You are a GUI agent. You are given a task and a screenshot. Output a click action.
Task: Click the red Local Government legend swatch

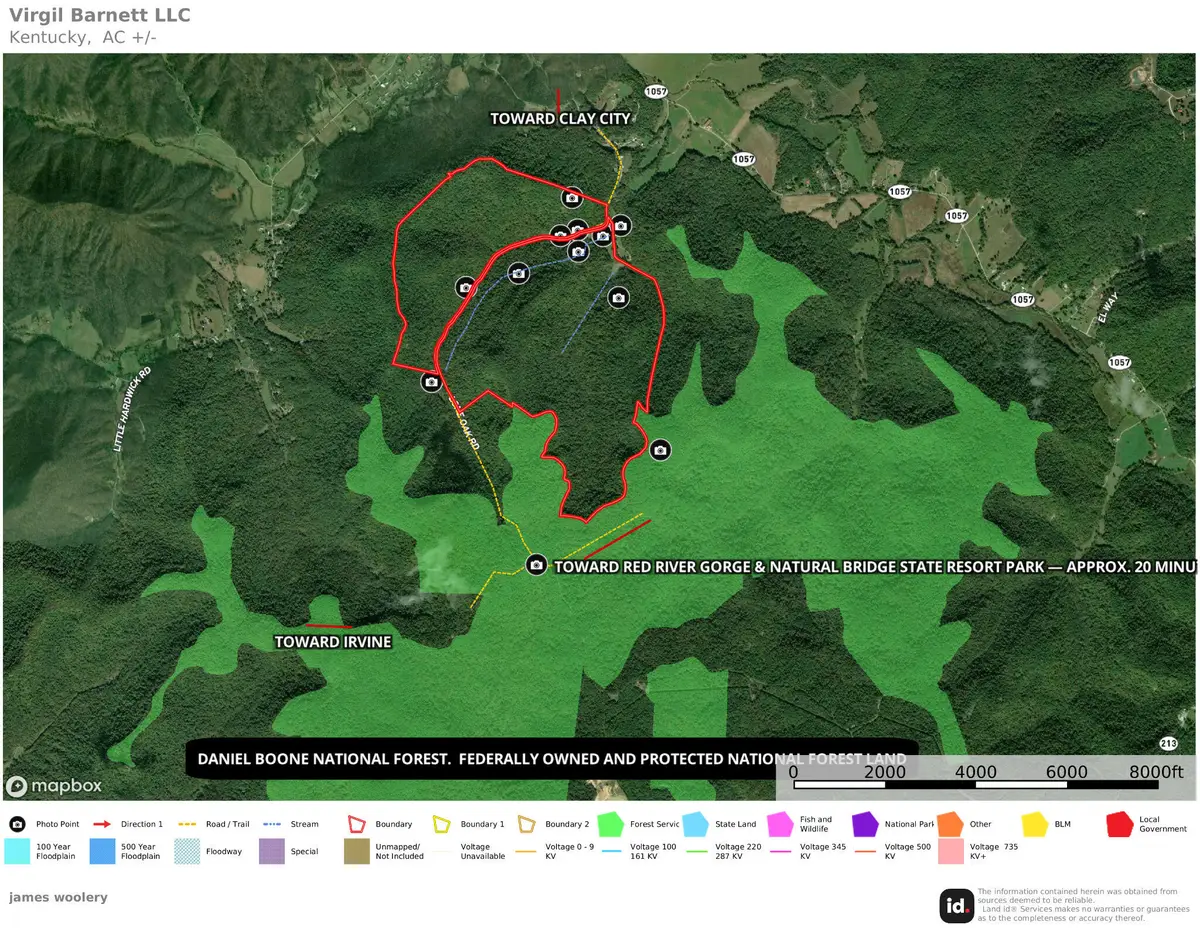pos(1120,825)
